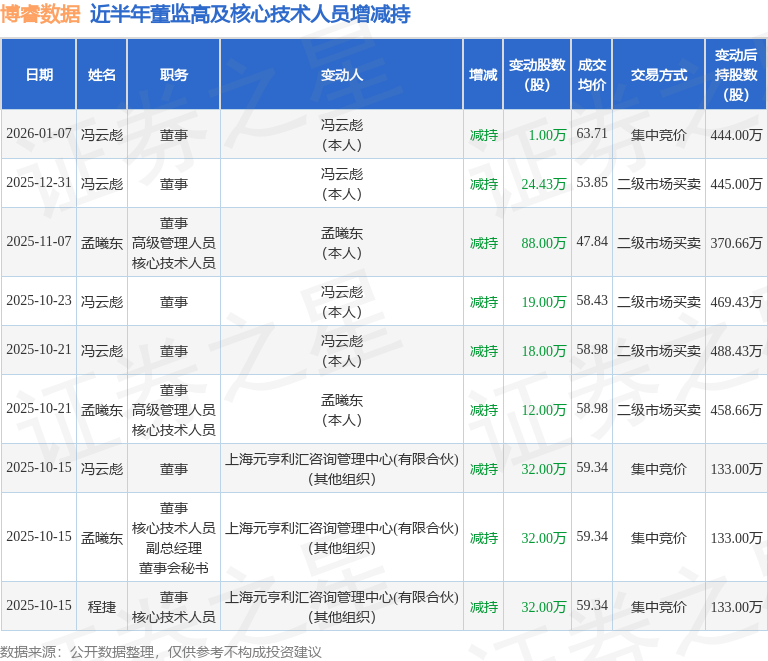Click the 交易方式 column header
The image size is (768, 661).
tap(658, 75)
